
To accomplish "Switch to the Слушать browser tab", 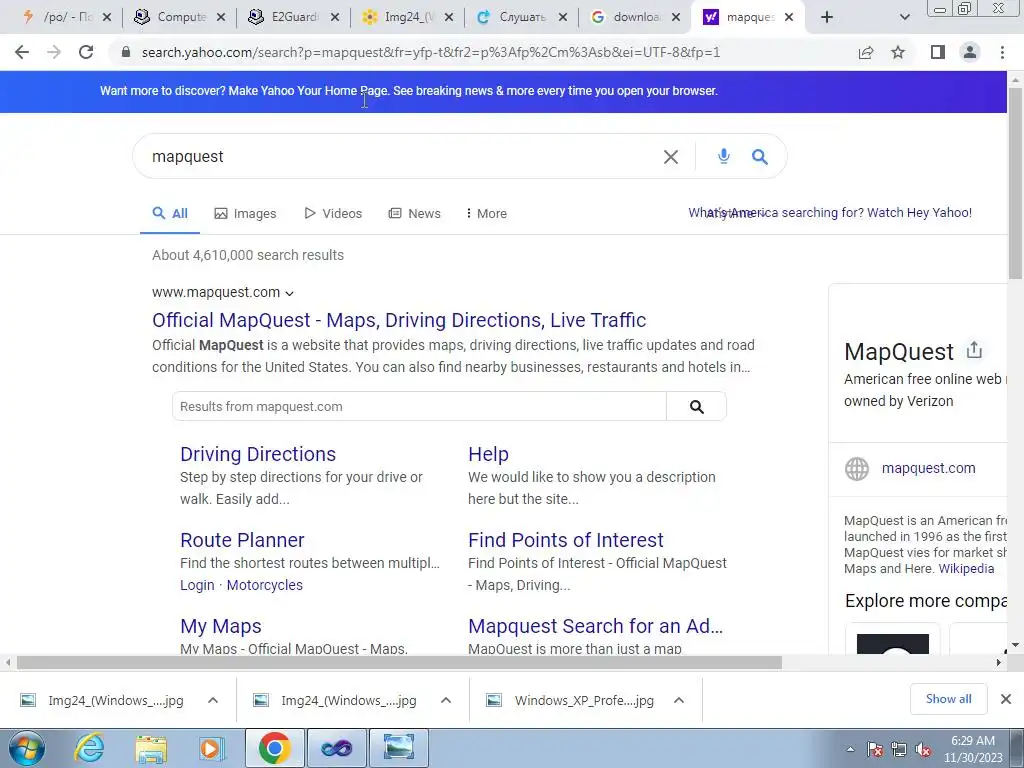I will [x=522, y=17].
